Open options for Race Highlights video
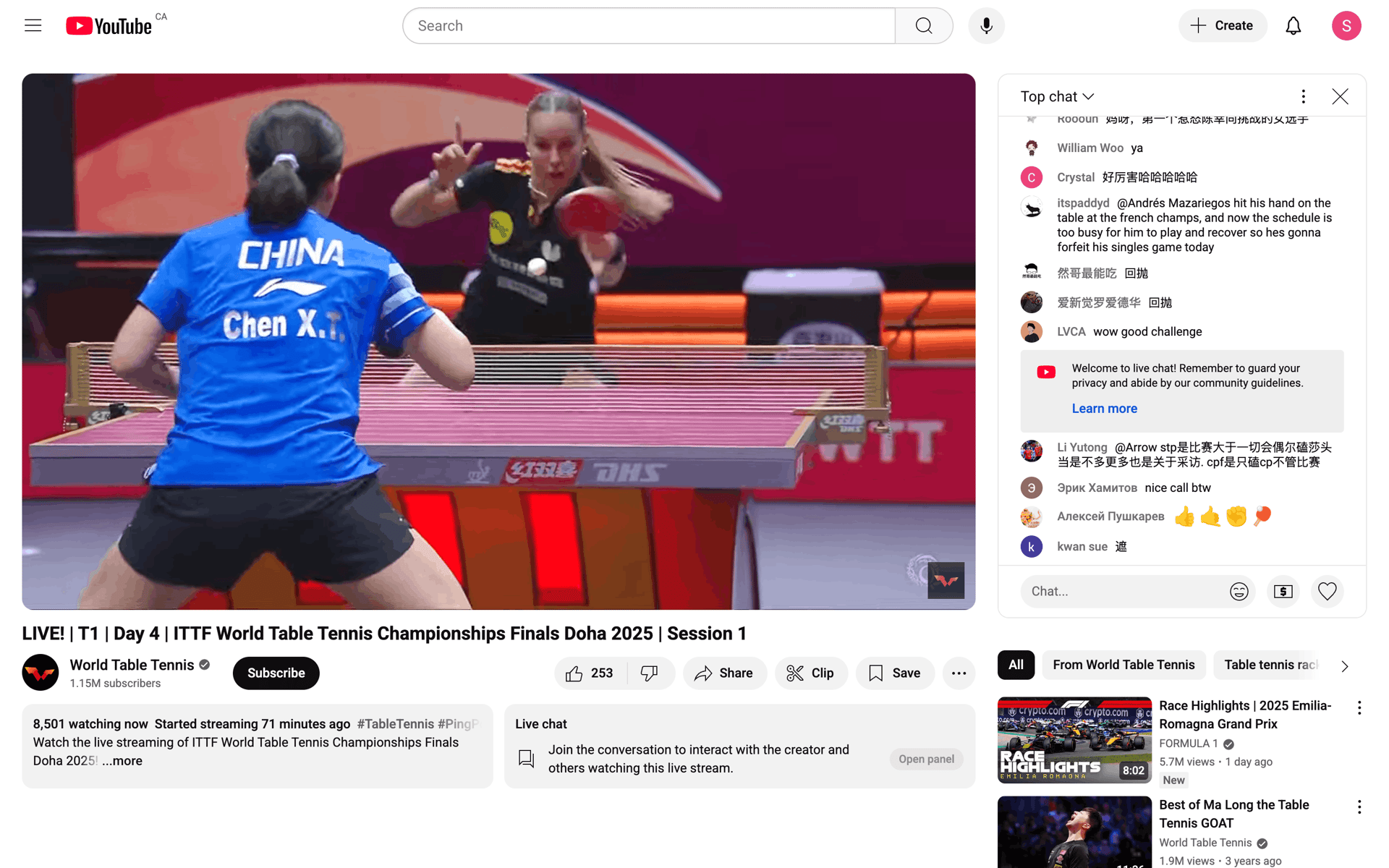The width and height of the screenshot is (1389, 868). point(1359,708)
